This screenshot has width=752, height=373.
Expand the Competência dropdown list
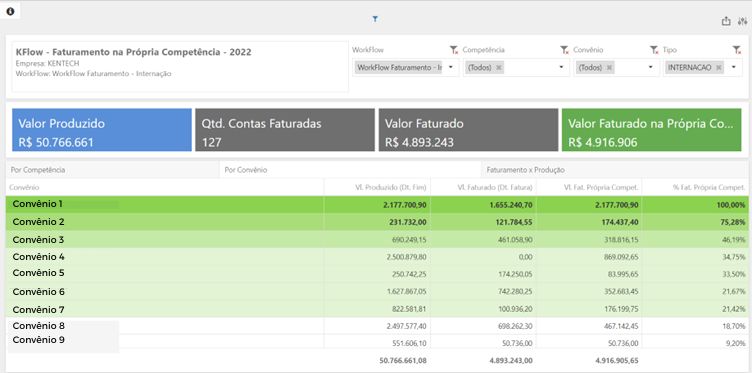pyautogui.click(x=561, y=68)
